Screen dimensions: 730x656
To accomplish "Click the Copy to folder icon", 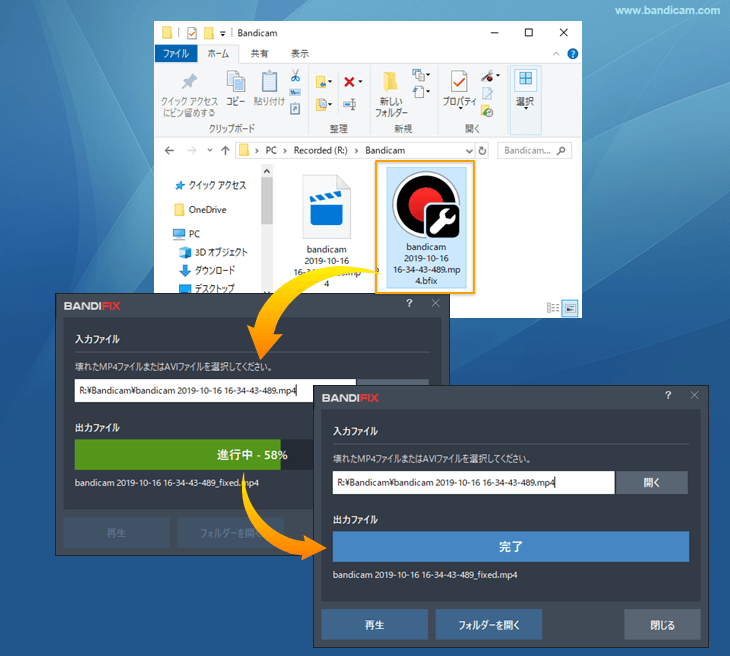I will 321,104.
